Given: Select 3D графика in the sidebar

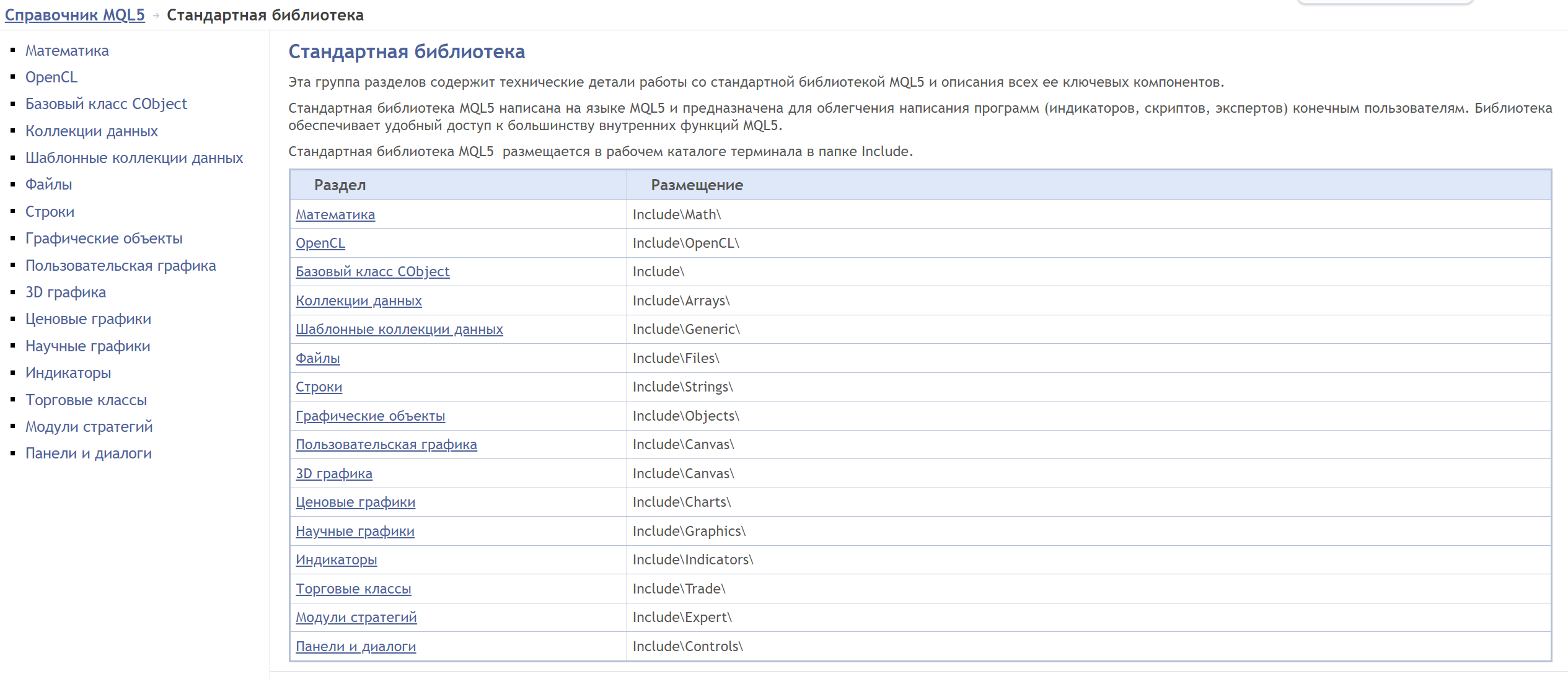Looking at the screenshot, I should (66, 292).
